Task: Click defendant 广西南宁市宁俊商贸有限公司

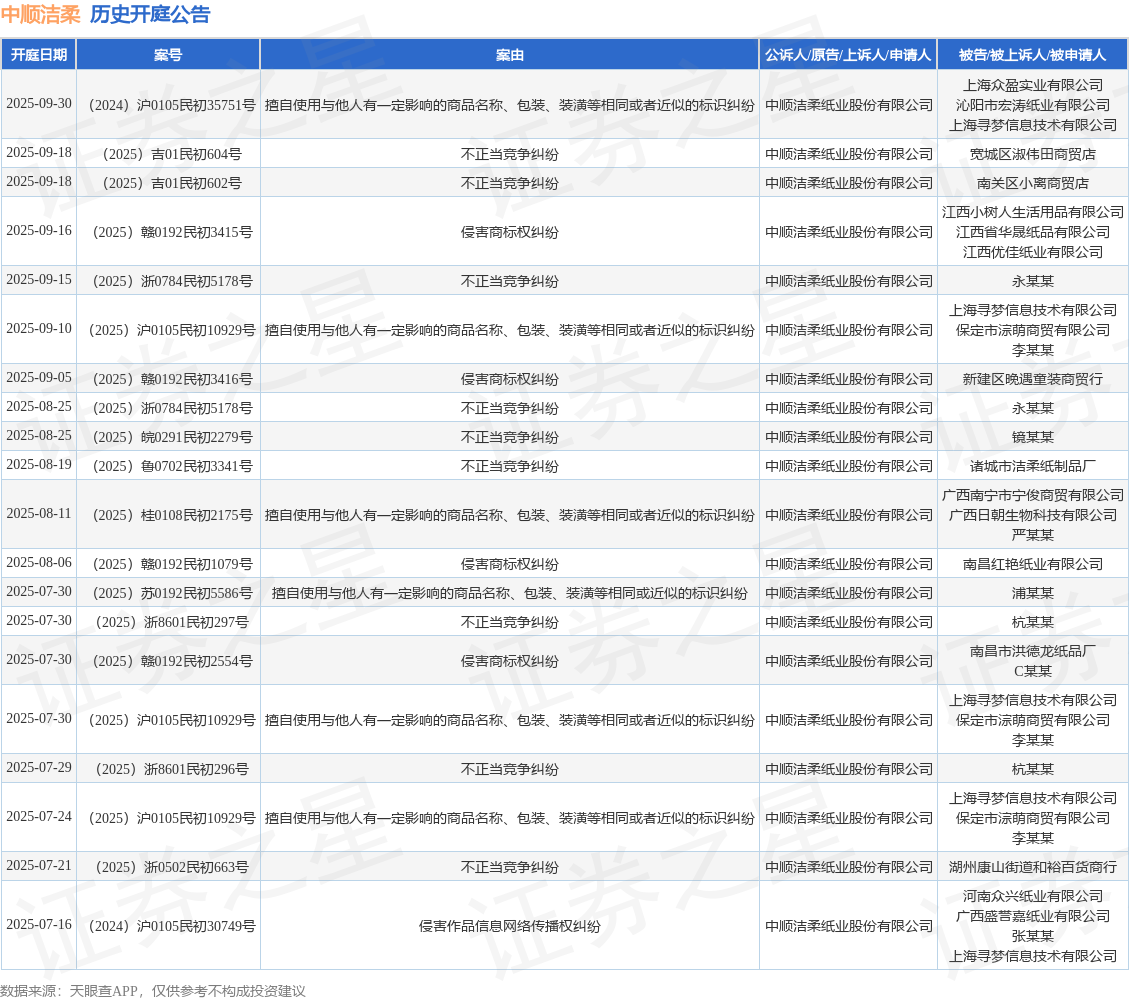Action: click(x=1033, y=495)
